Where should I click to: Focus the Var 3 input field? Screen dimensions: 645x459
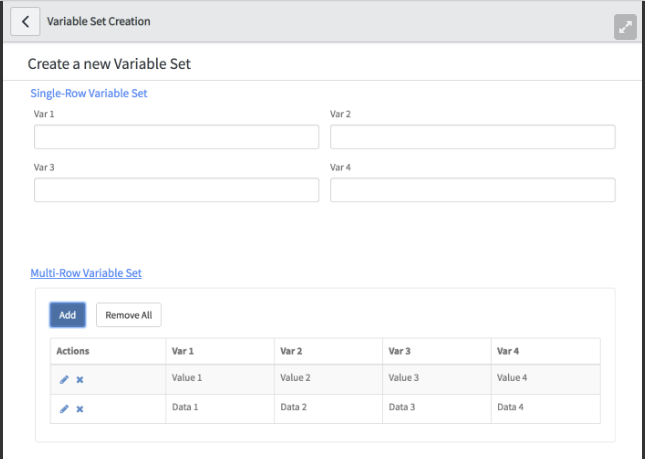coord(176,190)
